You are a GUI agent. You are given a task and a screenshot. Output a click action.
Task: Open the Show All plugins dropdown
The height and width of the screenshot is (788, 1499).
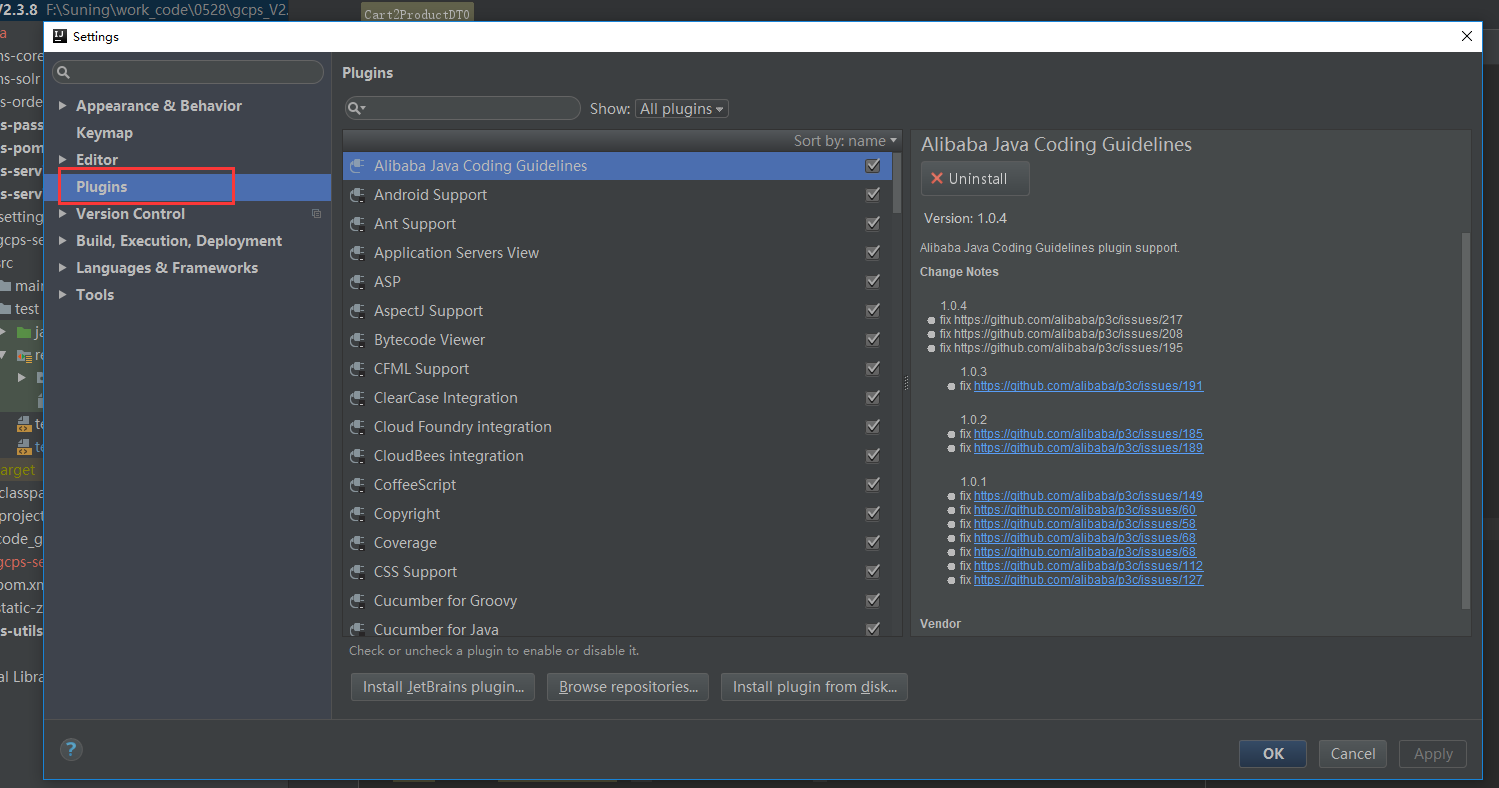pos(682,109)
